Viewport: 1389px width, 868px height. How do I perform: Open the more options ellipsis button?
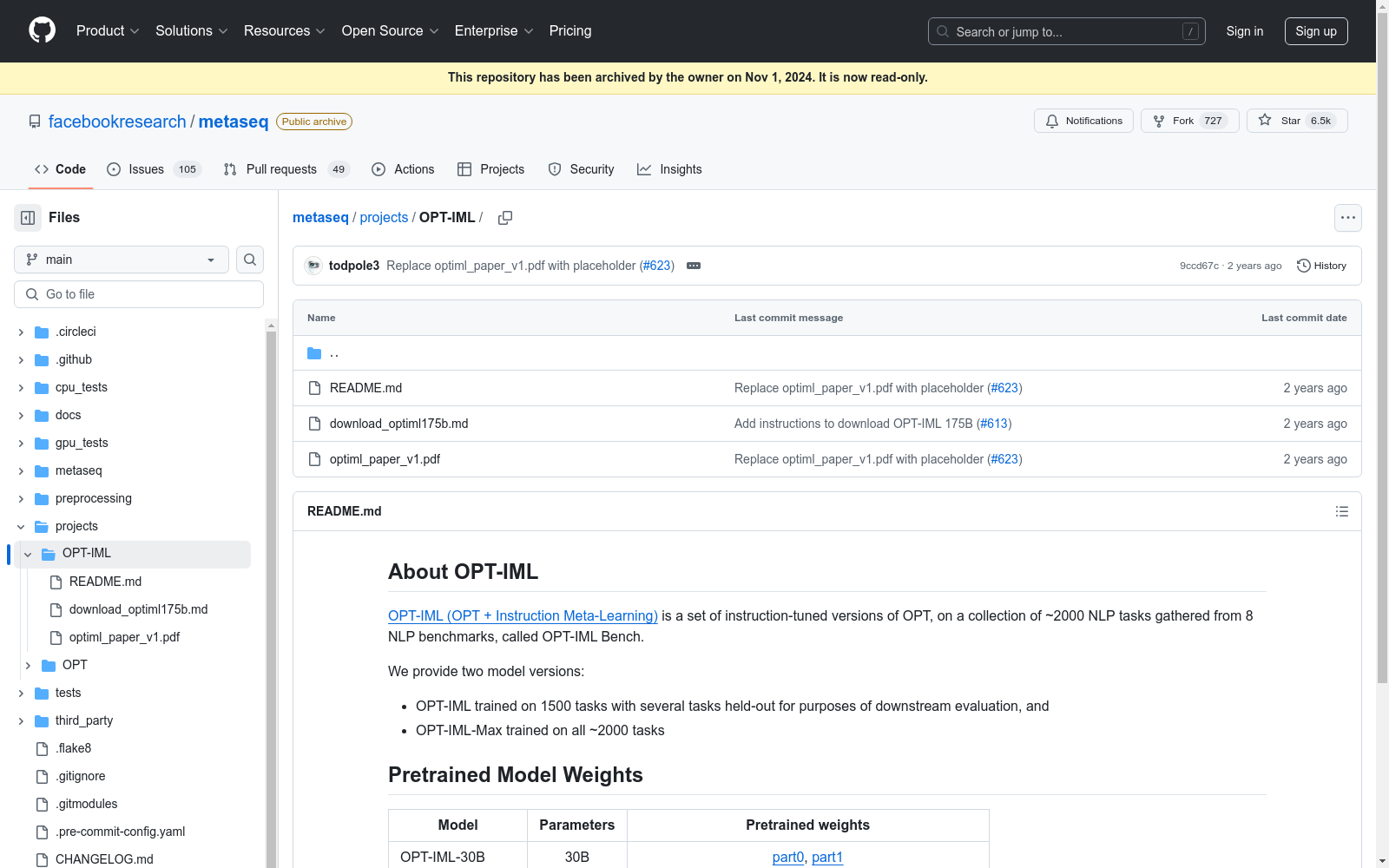pyautogui.click(x=1348, y=218)
